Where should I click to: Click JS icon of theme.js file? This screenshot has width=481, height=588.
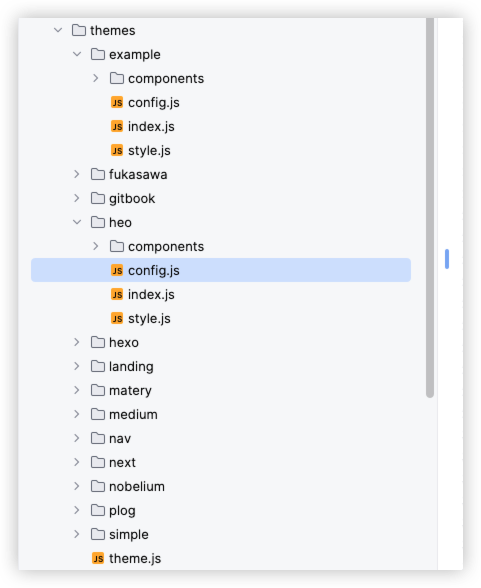tap(98, 558)
